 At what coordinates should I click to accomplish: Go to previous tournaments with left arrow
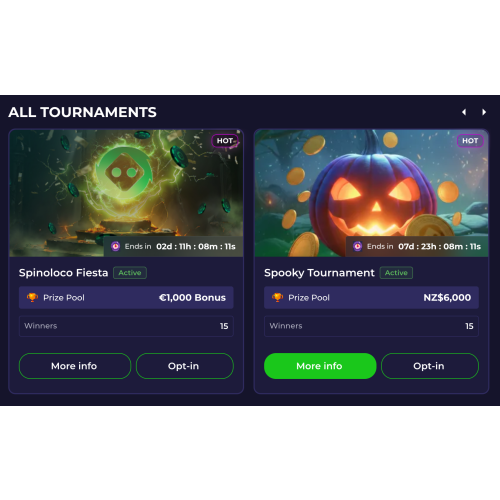[464, 112]
